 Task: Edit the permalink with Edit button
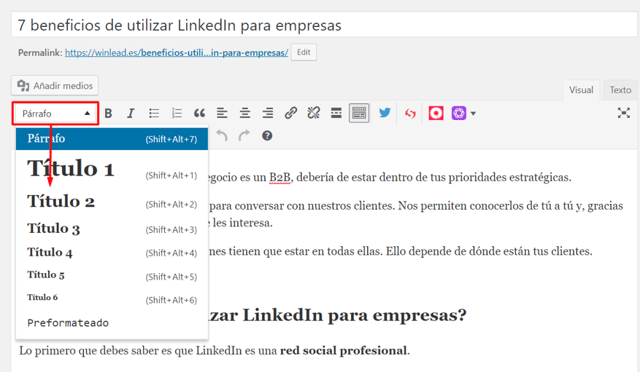point(304,52)
